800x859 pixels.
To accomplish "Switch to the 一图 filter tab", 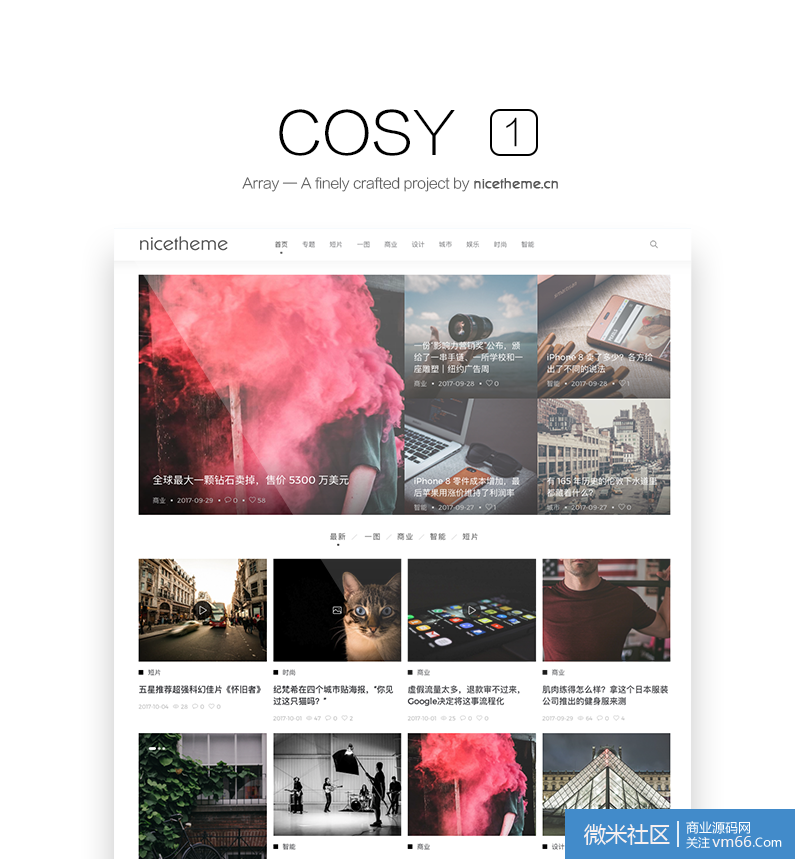I will pos(372,536).
